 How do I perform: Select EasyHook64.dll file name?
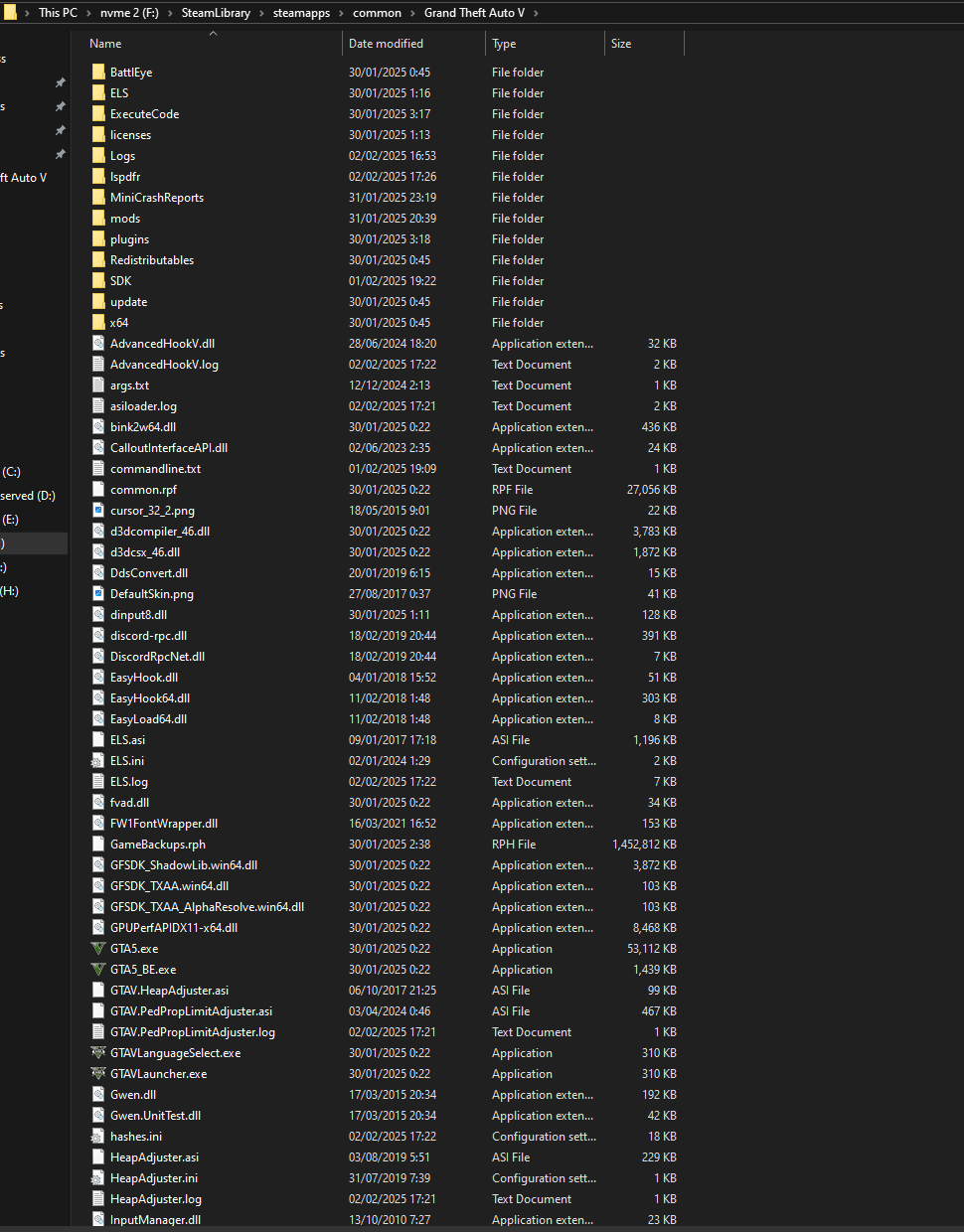[x=150, y=698]
